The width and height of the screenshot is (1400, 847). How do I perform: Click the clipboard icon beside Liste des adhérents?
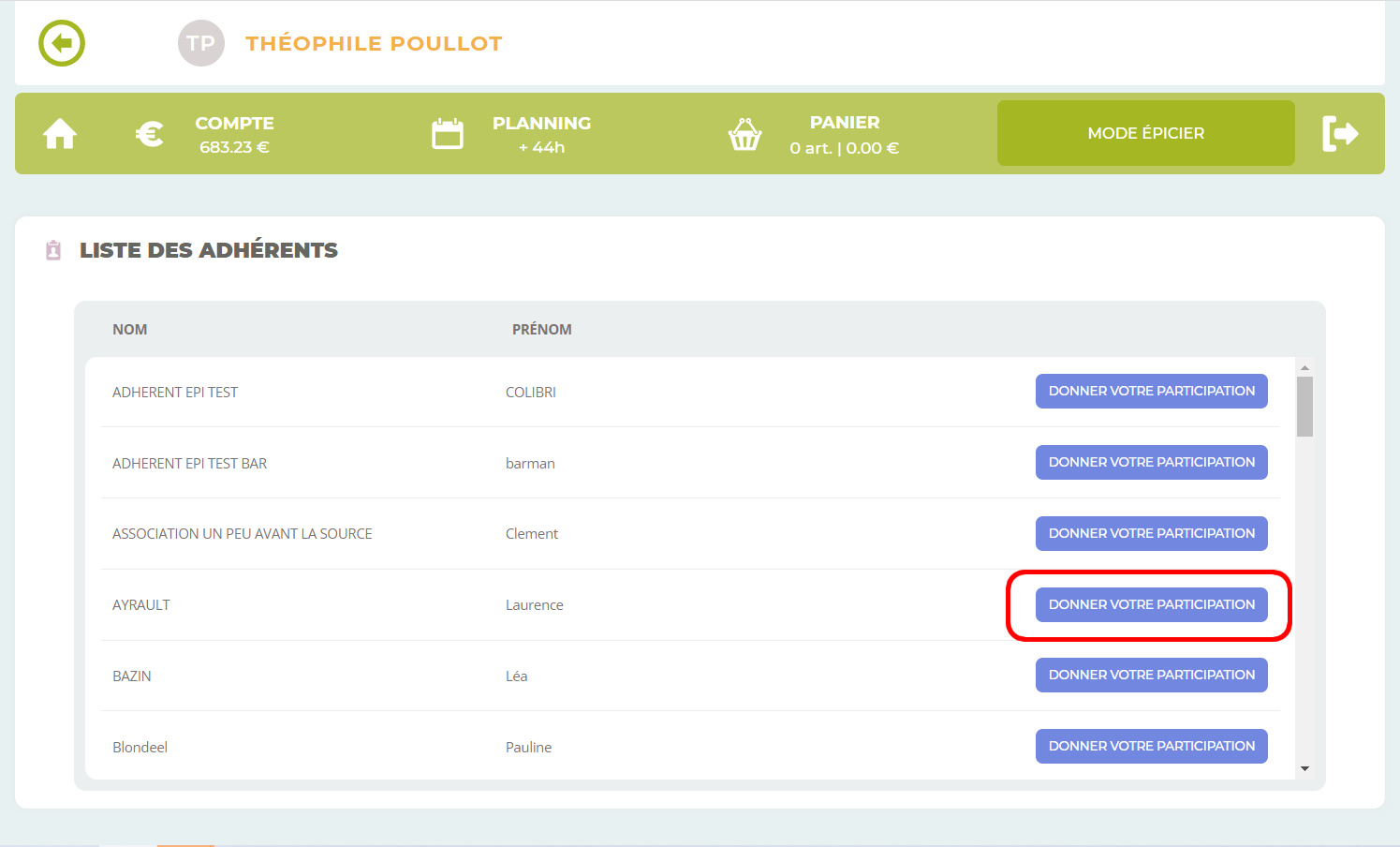(x=53, y=250)
